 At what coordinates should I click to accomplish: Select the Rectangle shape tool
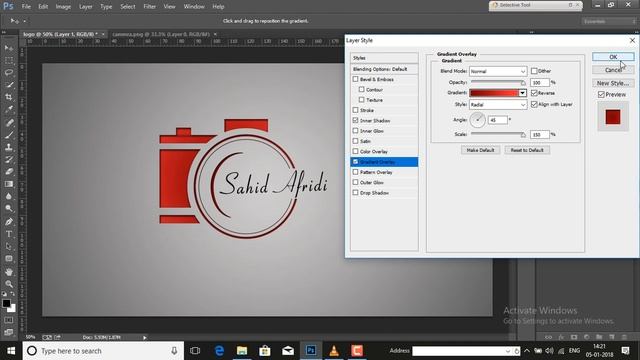9,259
